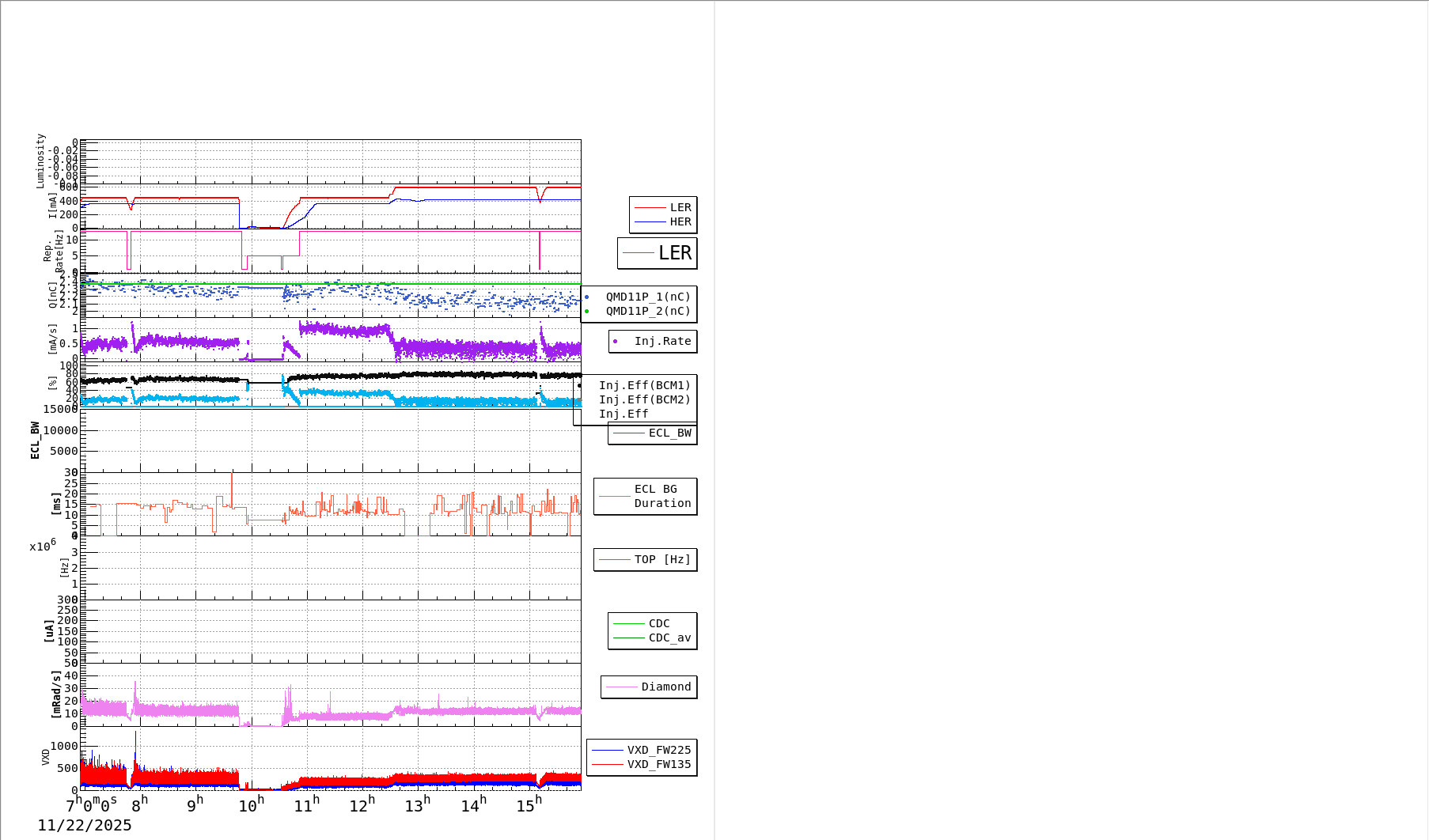Click the Inj.Eff(BCM2) legend entry
The image size is (1429, 840).
click(644, 400)
